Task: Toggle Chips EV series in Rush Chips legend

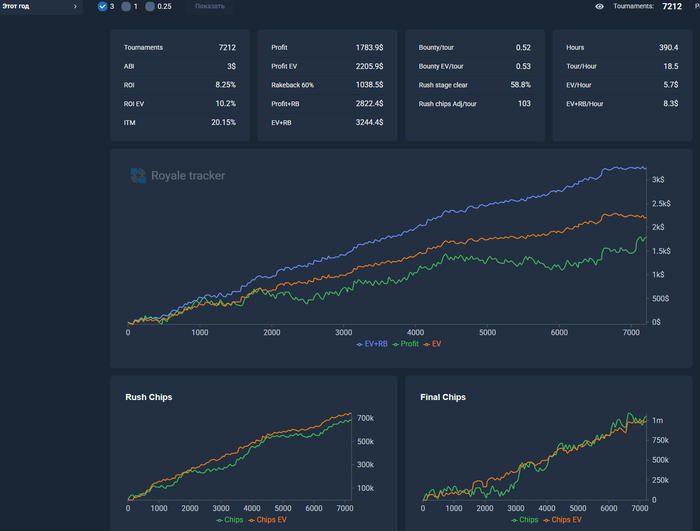Action: 267,520
